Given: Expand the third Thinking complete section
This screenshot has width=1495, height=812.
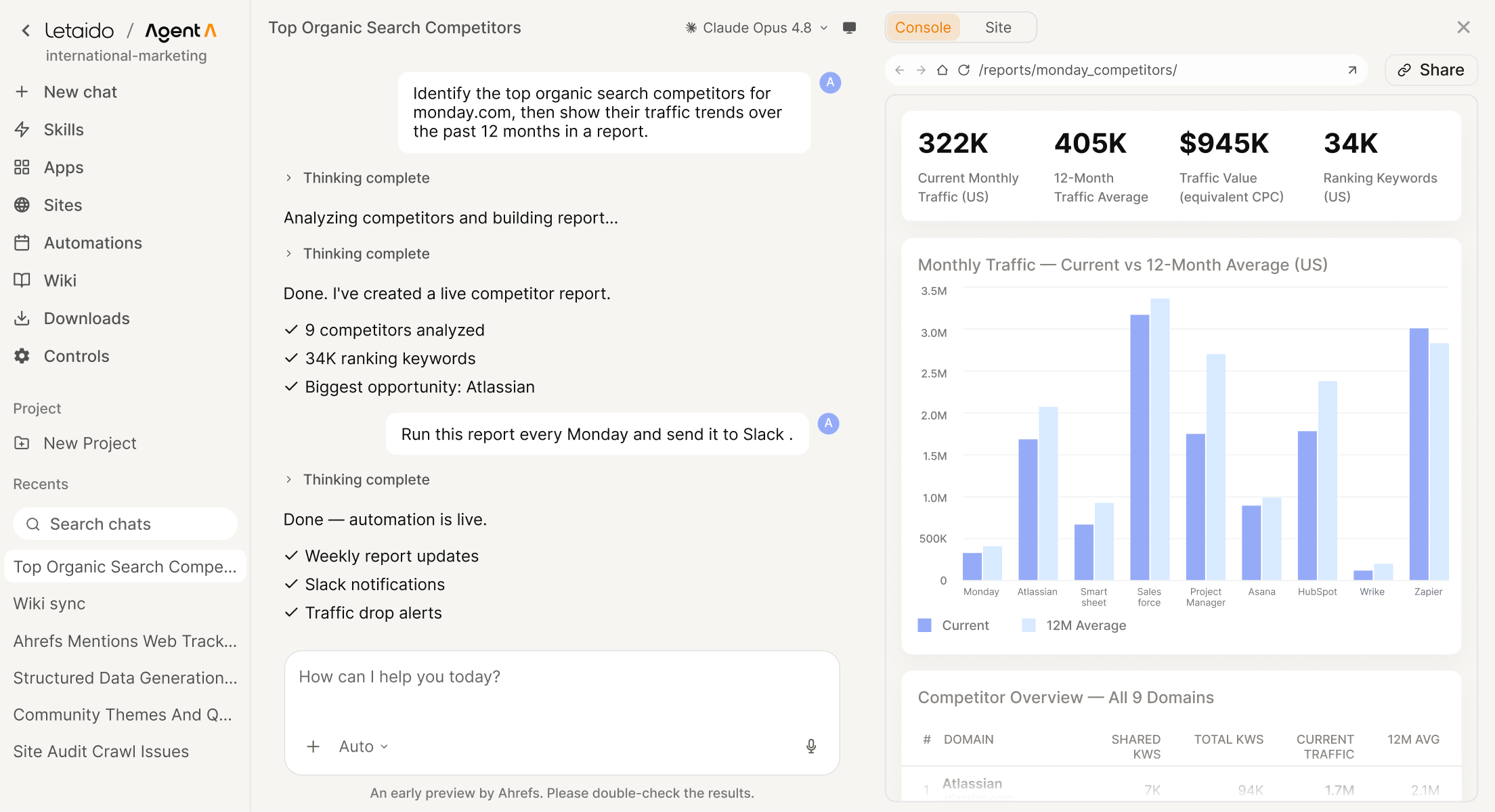Looking at the screenshot, I should 357,480.
